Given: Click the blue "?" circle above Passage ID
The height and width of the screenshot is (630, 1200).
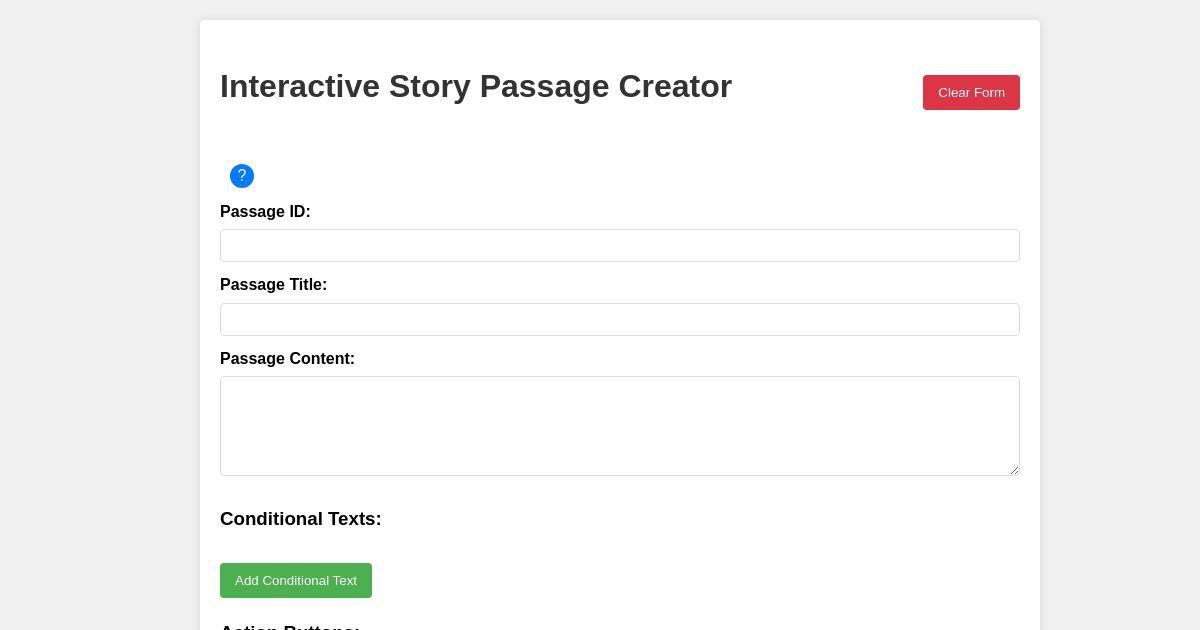Looking at the screenshot, I should pos(242,176).
